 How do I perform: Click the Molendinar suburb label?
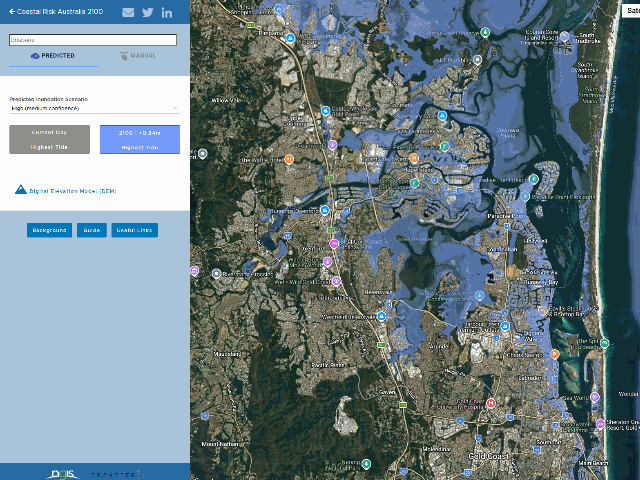tap(436, 449)
